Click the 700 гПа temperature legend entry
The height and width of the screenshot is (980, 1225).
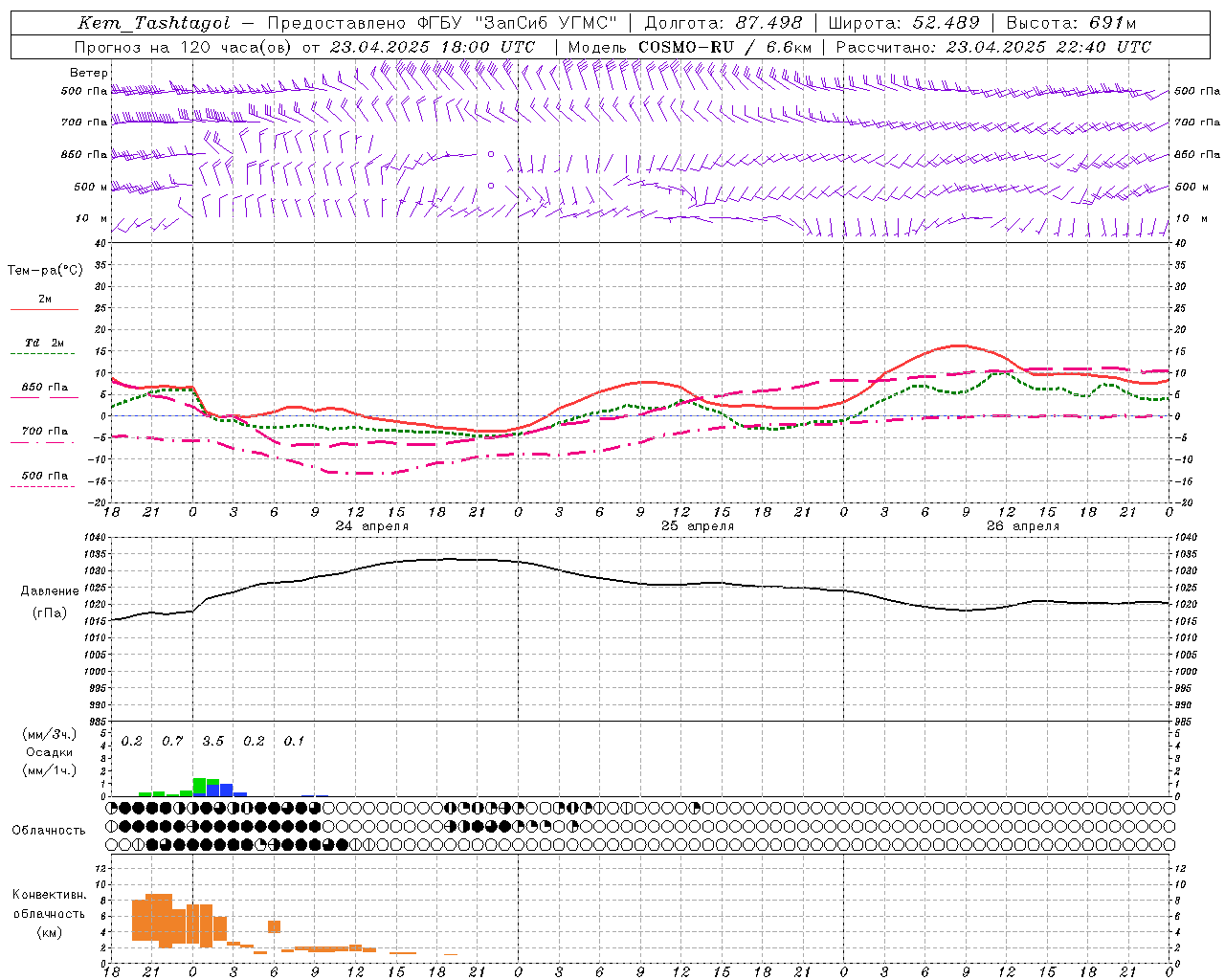[44, 432]
